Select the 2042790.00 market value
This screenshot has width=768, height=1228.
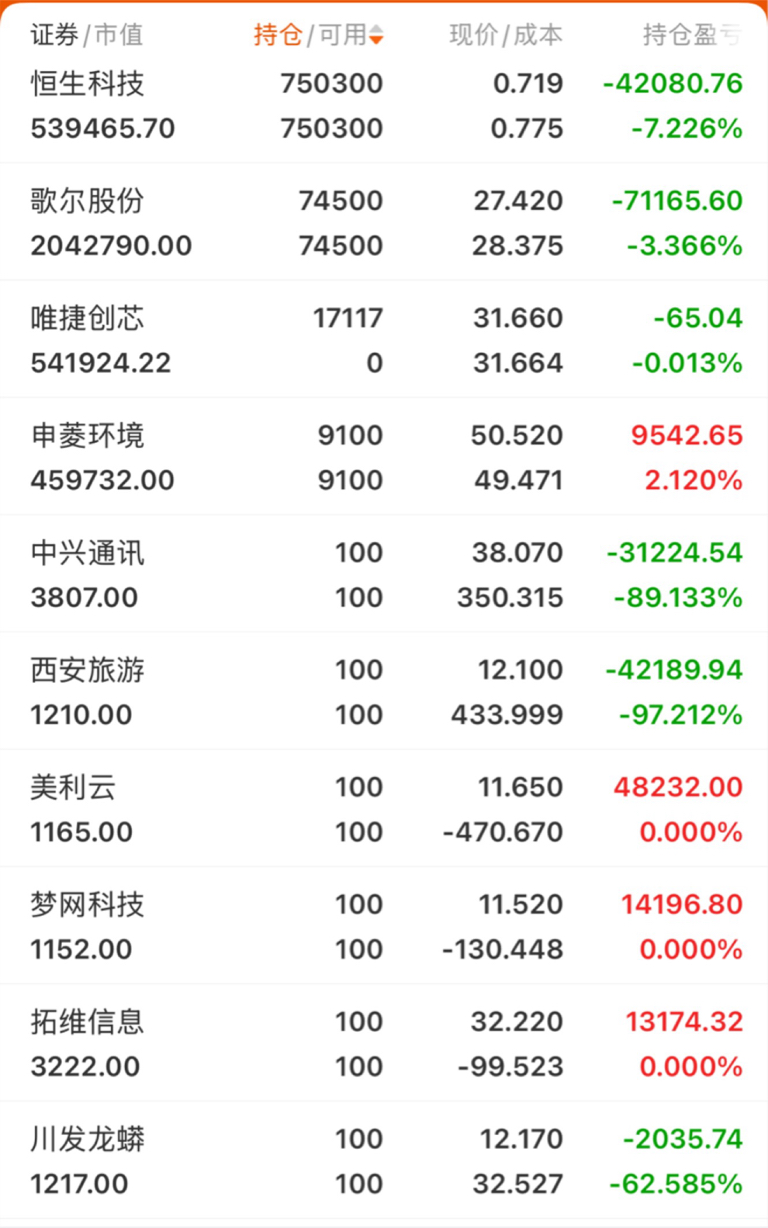pyautogui.click(x=111, y=246)
